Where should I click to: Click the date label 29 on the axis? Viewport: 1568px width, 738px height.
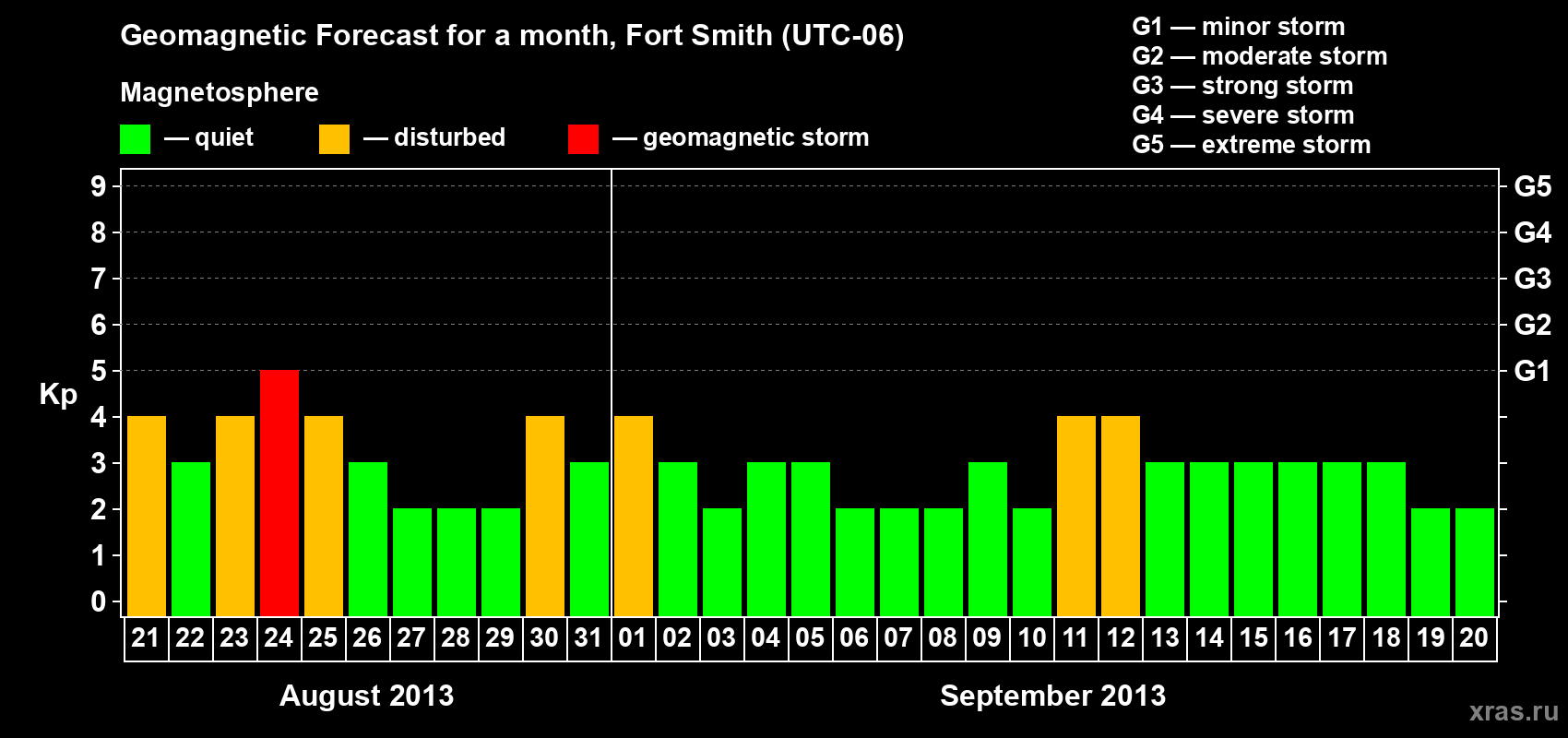click(x=500, y=637)
